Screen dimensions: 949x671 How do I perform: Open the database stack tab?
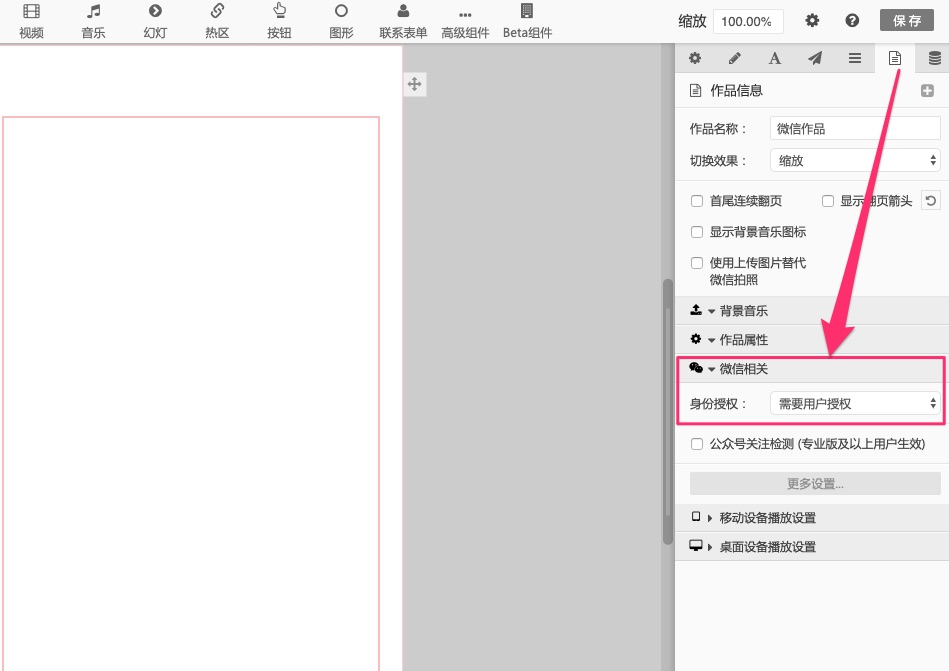pos(934,58)
